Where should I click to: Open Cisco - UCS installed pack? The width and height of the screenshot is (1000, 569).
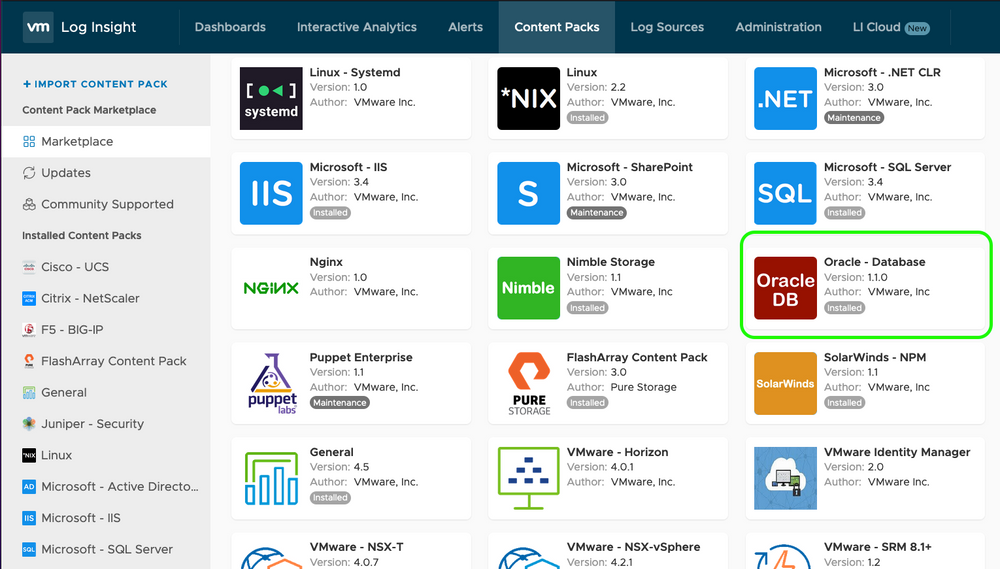pyautogui.click(x=75, y=267)
